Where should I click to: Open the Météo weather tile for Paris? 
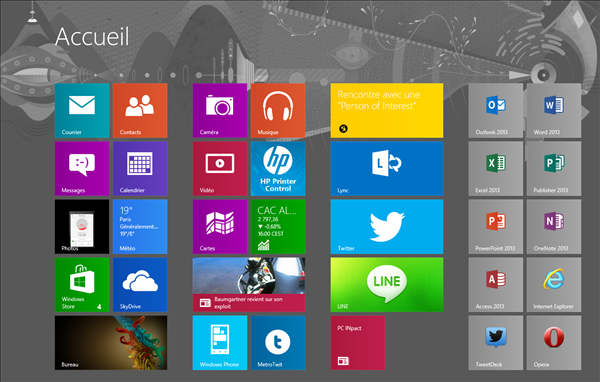(140, 227)
